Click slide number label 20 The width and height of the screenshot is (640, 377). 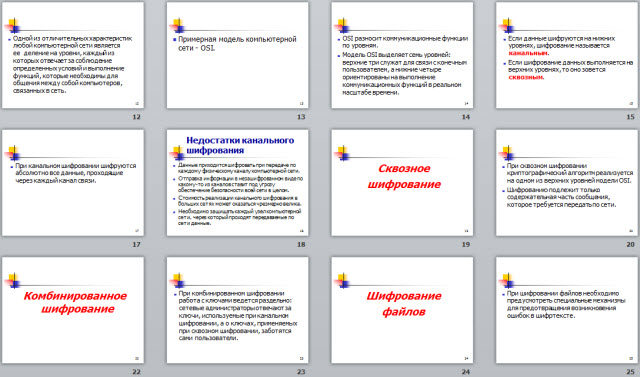(631, 244)
